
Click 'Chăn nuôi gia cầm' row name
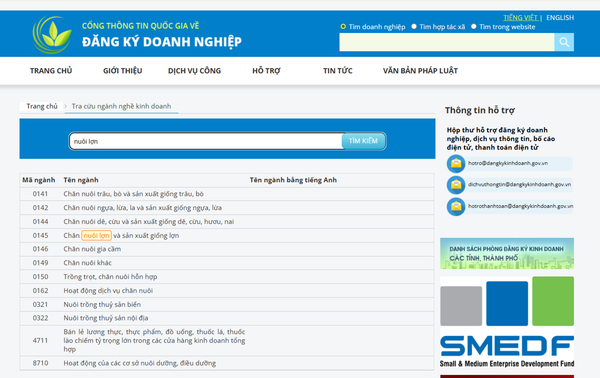92,249
